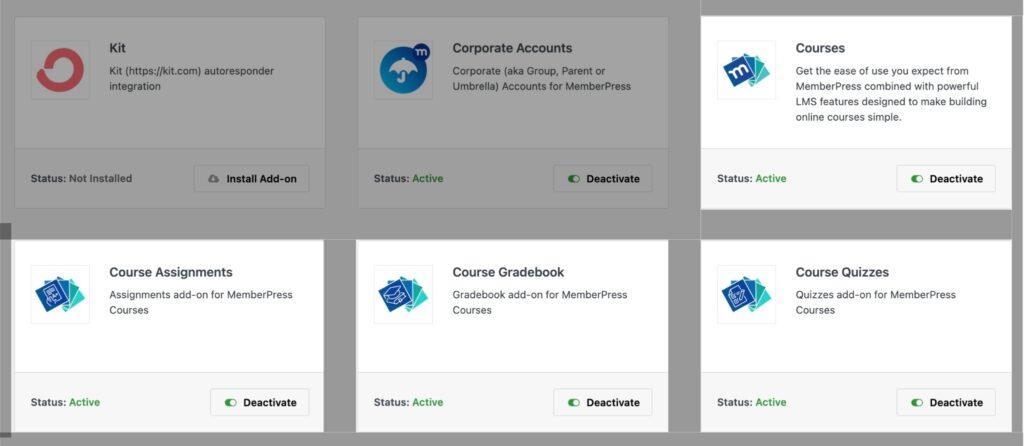Screen dimensions: 1024x446
Task: Click the Course Assignments heading
Action: pyautogui.click(x=171, y=272)
